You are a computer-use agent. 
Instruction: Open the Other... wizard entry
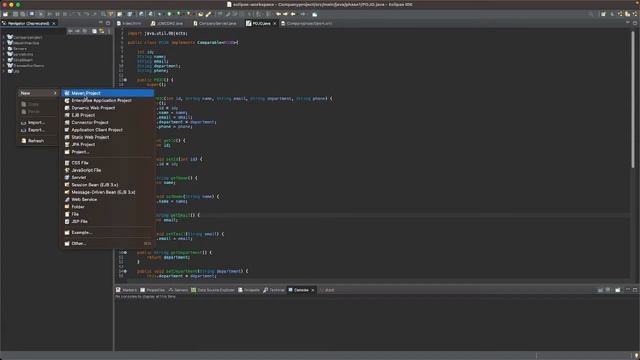(x=107, y=244)
